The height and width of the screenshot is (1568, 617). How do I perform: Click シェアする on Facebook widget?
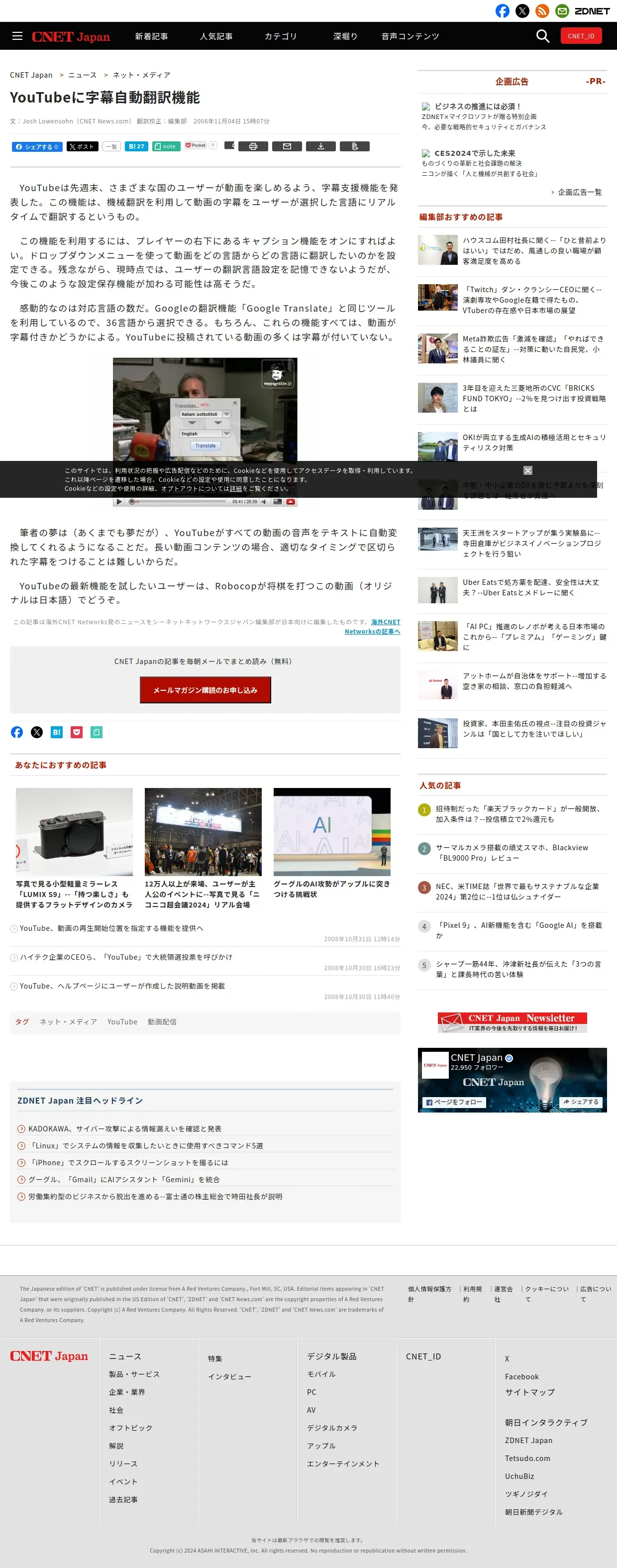click(x=581, y=1103)
